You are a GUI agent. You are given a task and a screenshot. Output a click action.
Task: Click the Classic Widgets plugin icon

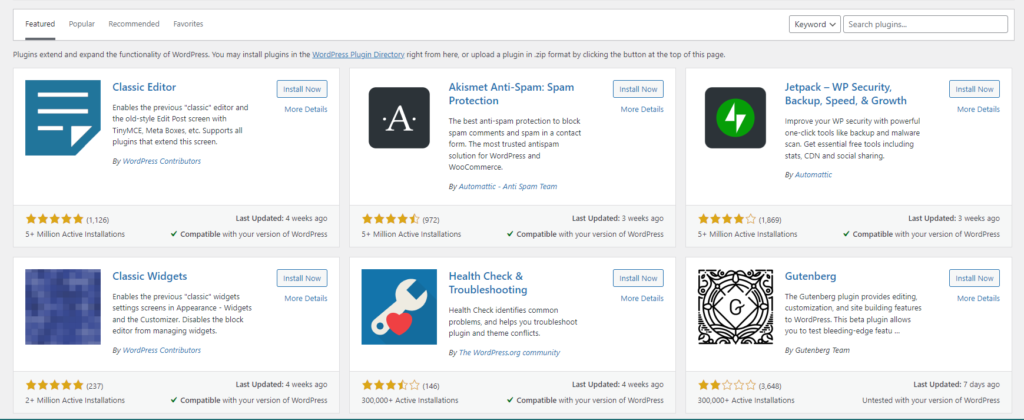tap(63, 307)
